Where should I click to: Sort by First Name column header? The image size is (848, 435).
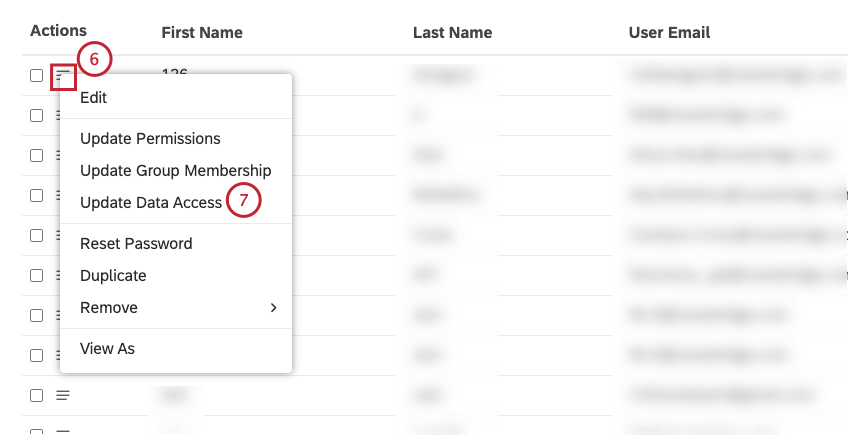tap(202, 32)
